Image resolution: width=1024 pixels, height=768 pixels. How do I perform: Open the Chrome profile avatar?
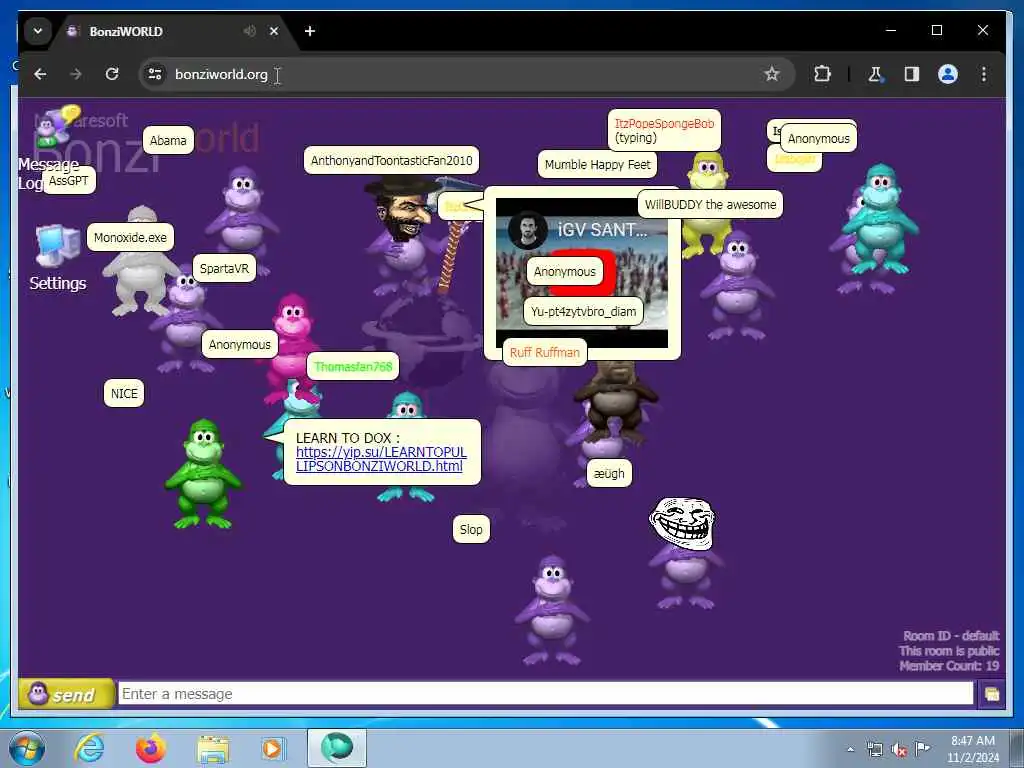click(948, 74)
